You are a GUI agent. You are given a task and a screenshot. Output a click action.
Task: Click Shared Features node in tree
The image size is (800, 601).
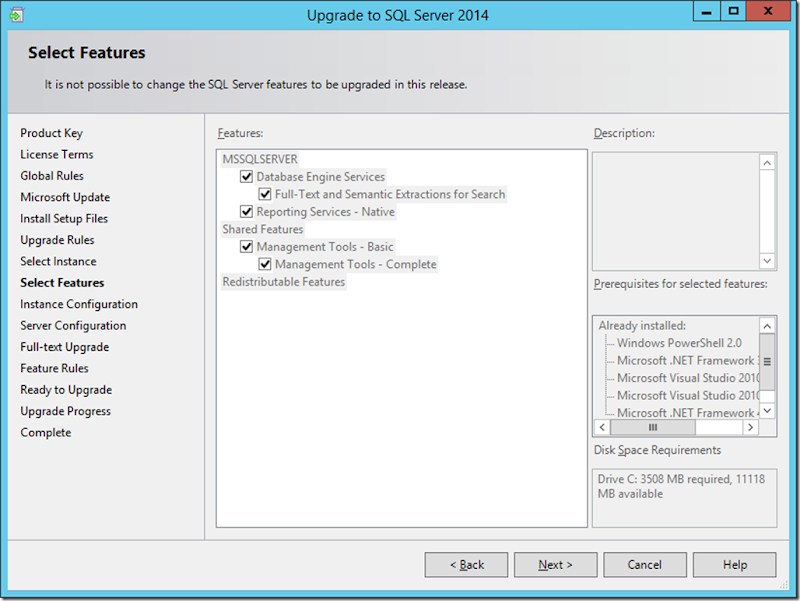[263, 229]
